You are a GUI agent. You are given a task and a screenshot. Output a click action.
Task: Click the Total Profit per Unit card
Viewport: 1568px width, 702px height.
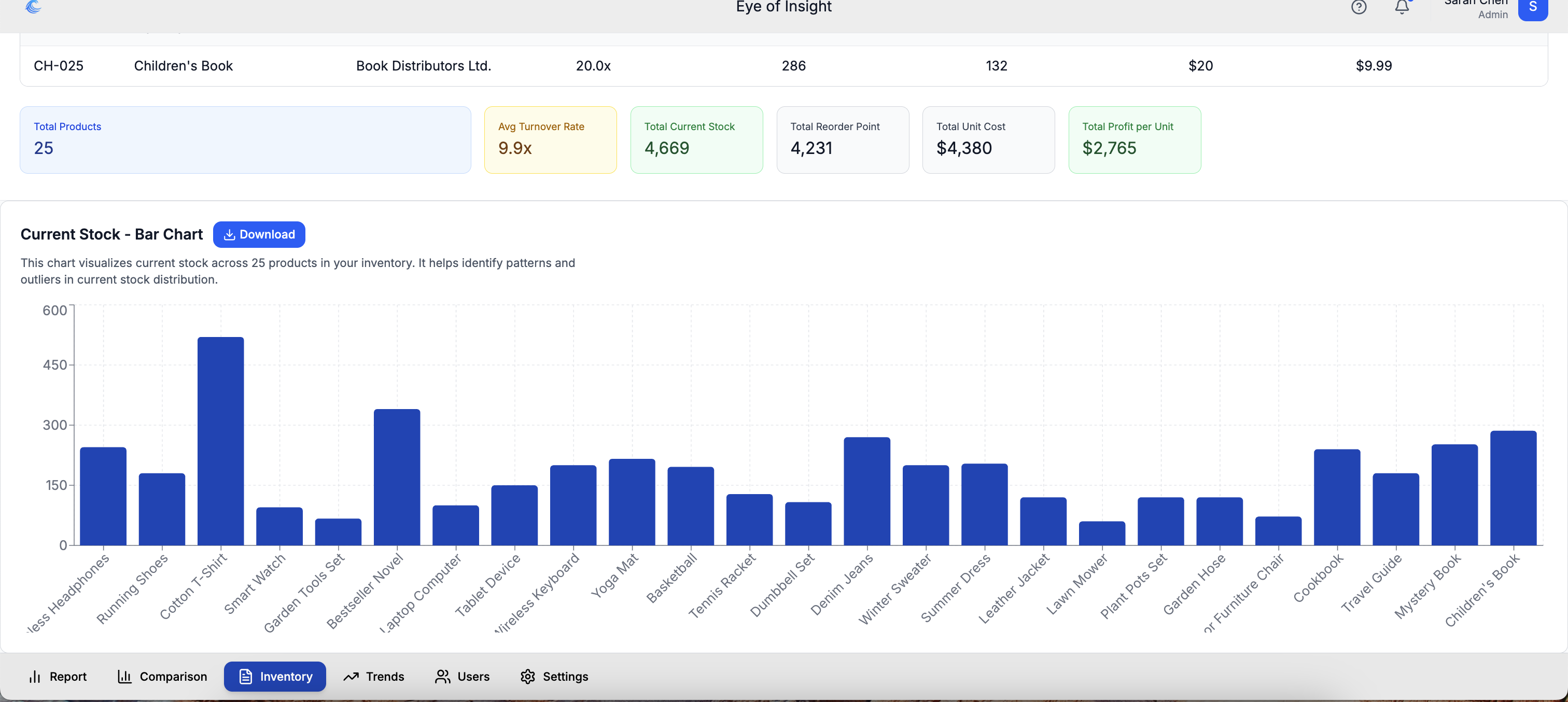[x=1135, y=139]
